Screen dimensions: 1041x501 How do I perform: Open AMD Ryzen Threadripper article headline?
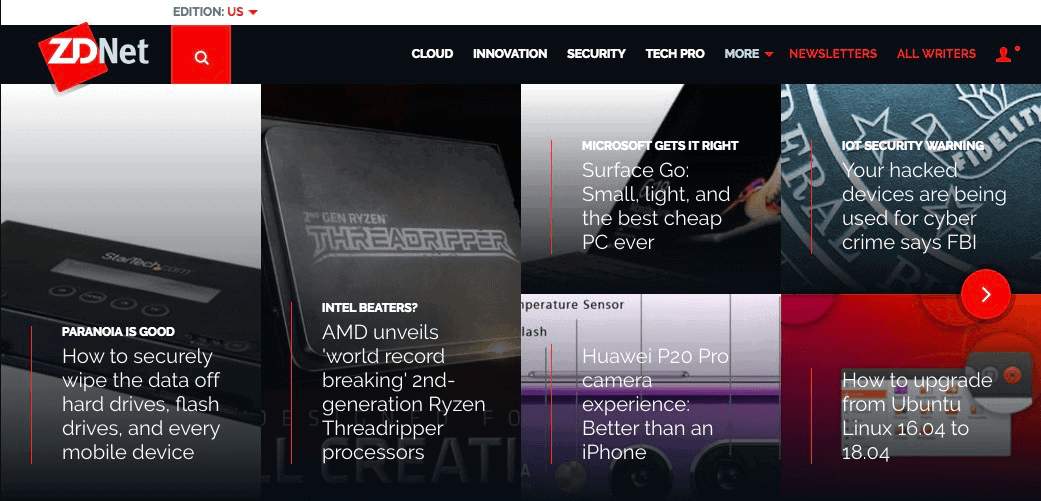pos(404,392)
